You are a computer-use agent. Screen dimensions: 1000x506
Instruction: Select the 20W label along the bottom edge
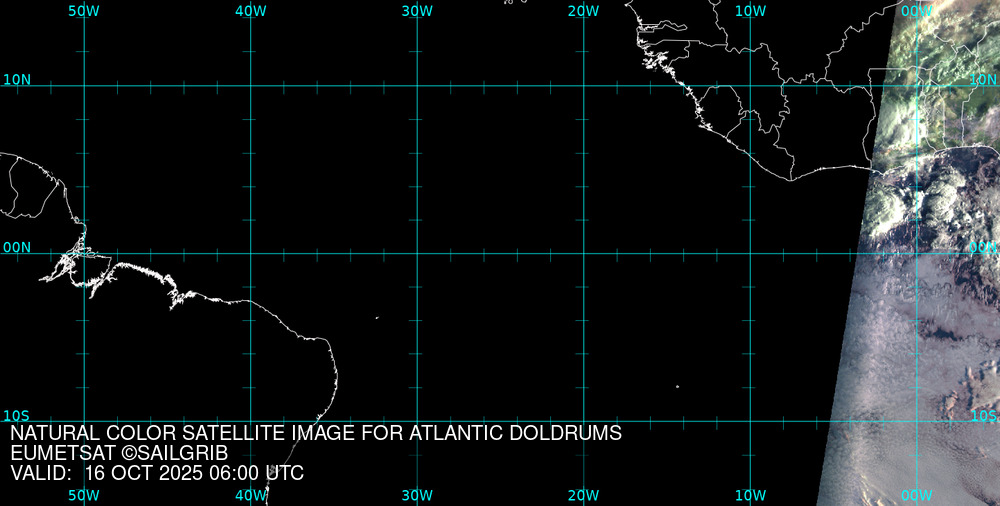583,495
